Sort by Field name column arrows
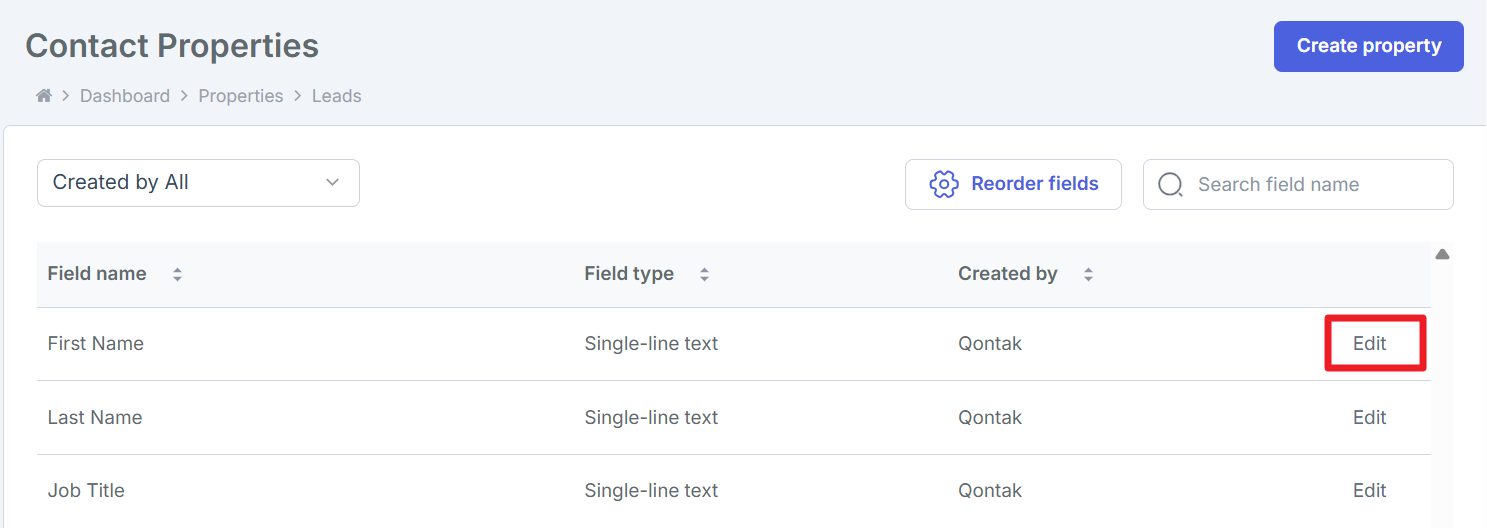 pyautogui.click(x=177, y=274)
